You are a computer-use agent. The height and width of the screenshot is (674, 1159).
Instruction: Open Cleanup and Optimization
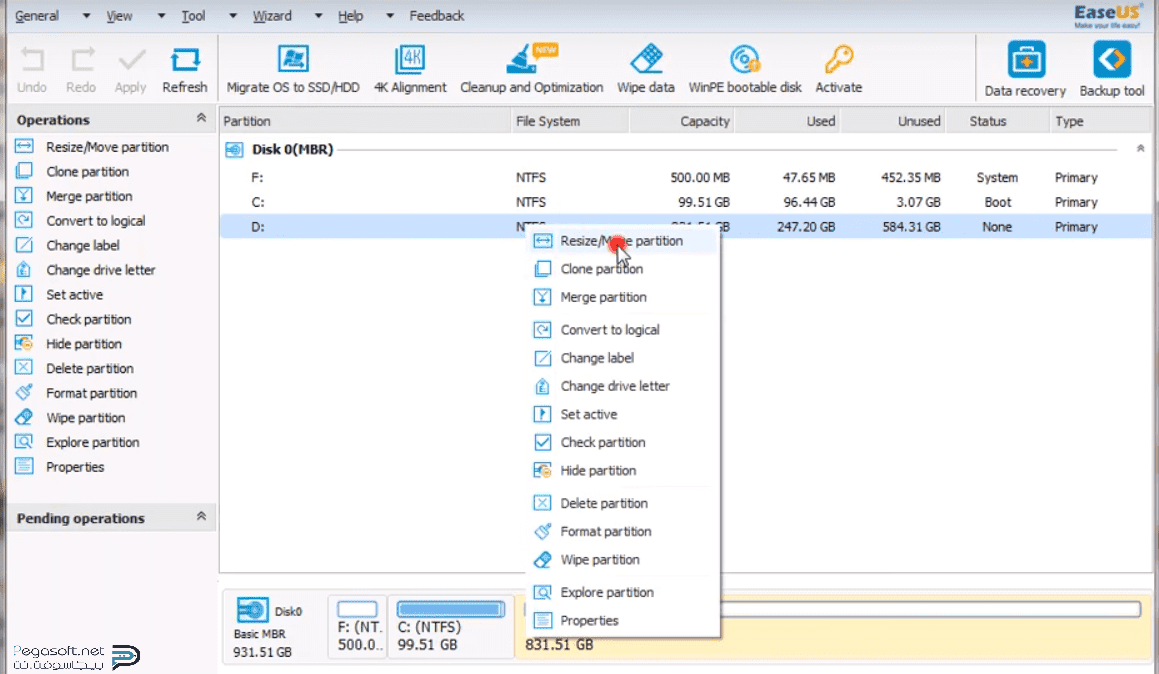pyautogui.click(x=531, y=70)
